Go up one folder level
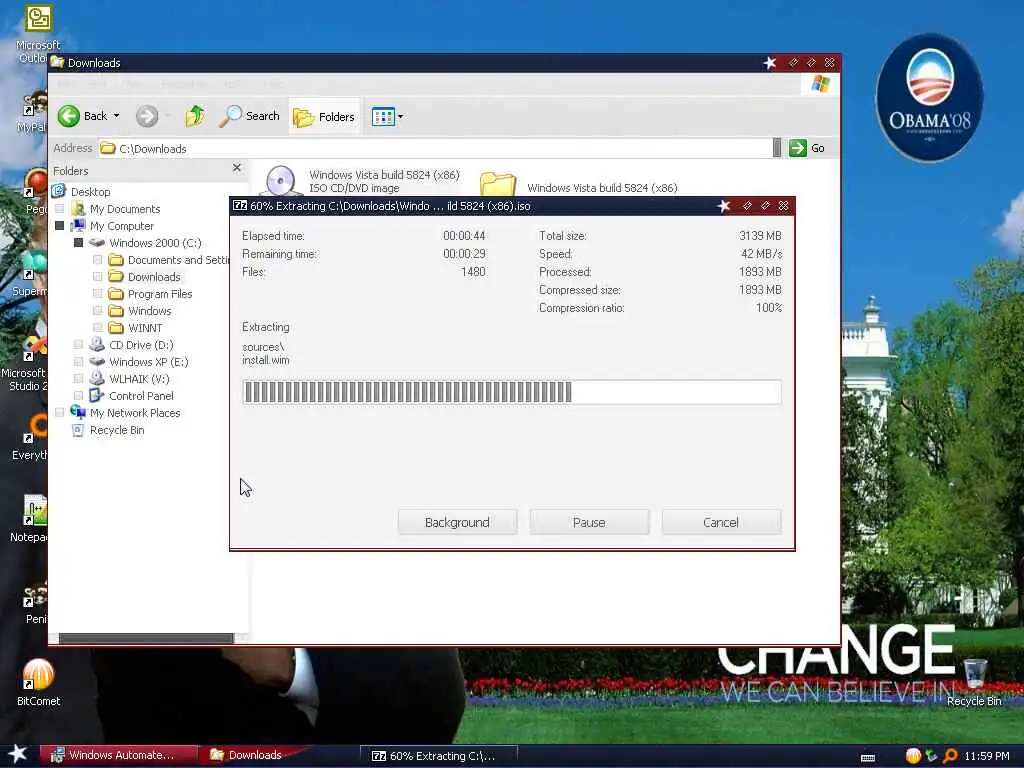This screenshot has width=1024, height=768. (195, 116)
